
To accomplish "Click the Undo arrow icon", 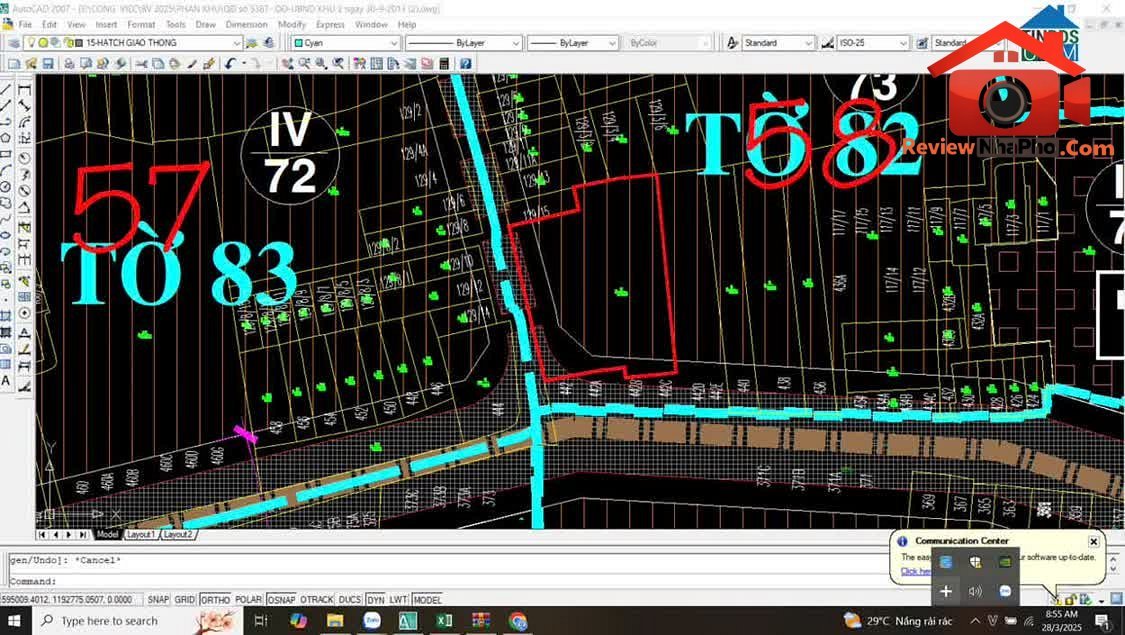I will [230, 64].
